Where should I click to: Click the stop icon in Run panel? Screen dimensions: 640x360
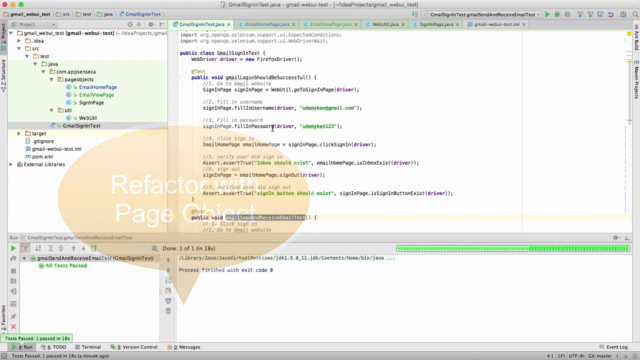pos(13,271)
